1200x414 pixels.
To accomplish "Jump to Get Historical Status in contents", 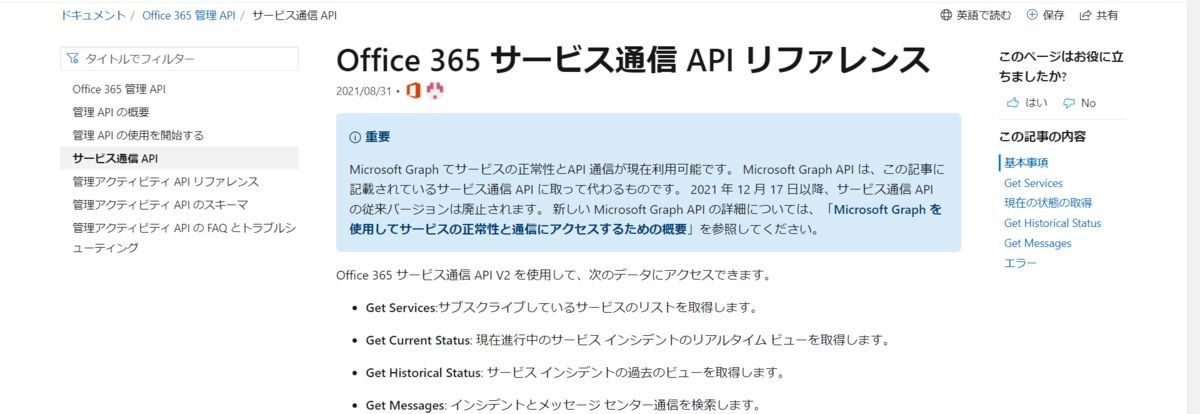I will point(1053,223).
